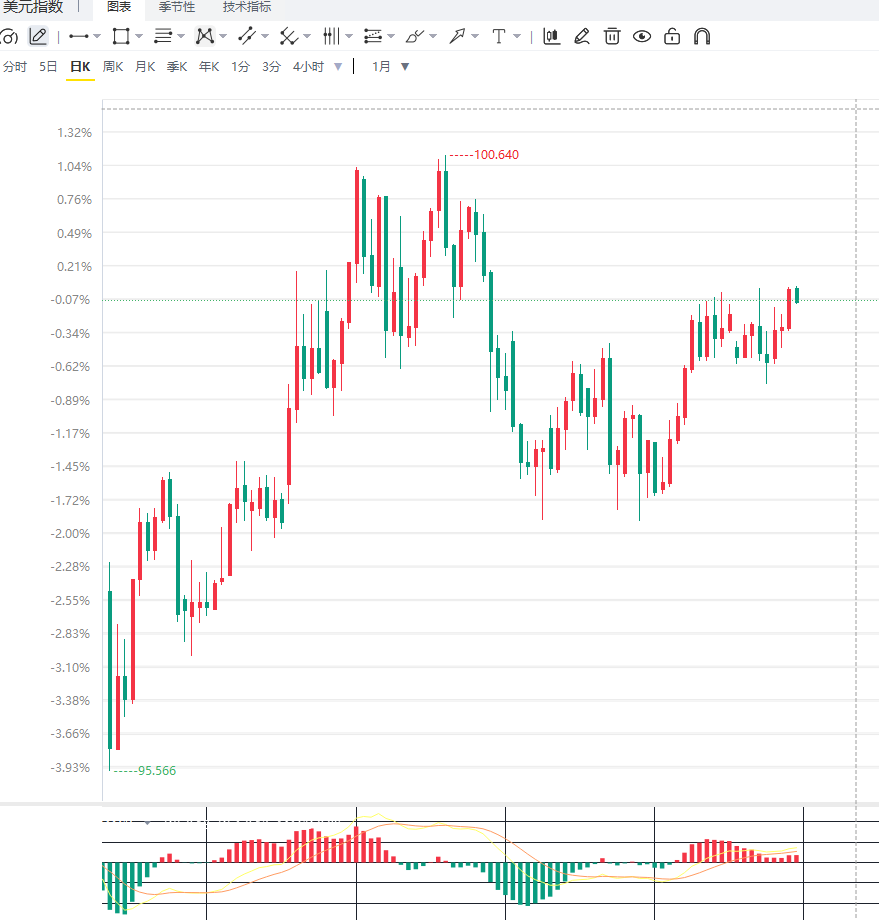The height and width of the screenshot is (920, 879).
Task: Open the 技术指标 tab
Action: [x=247, y=7]
